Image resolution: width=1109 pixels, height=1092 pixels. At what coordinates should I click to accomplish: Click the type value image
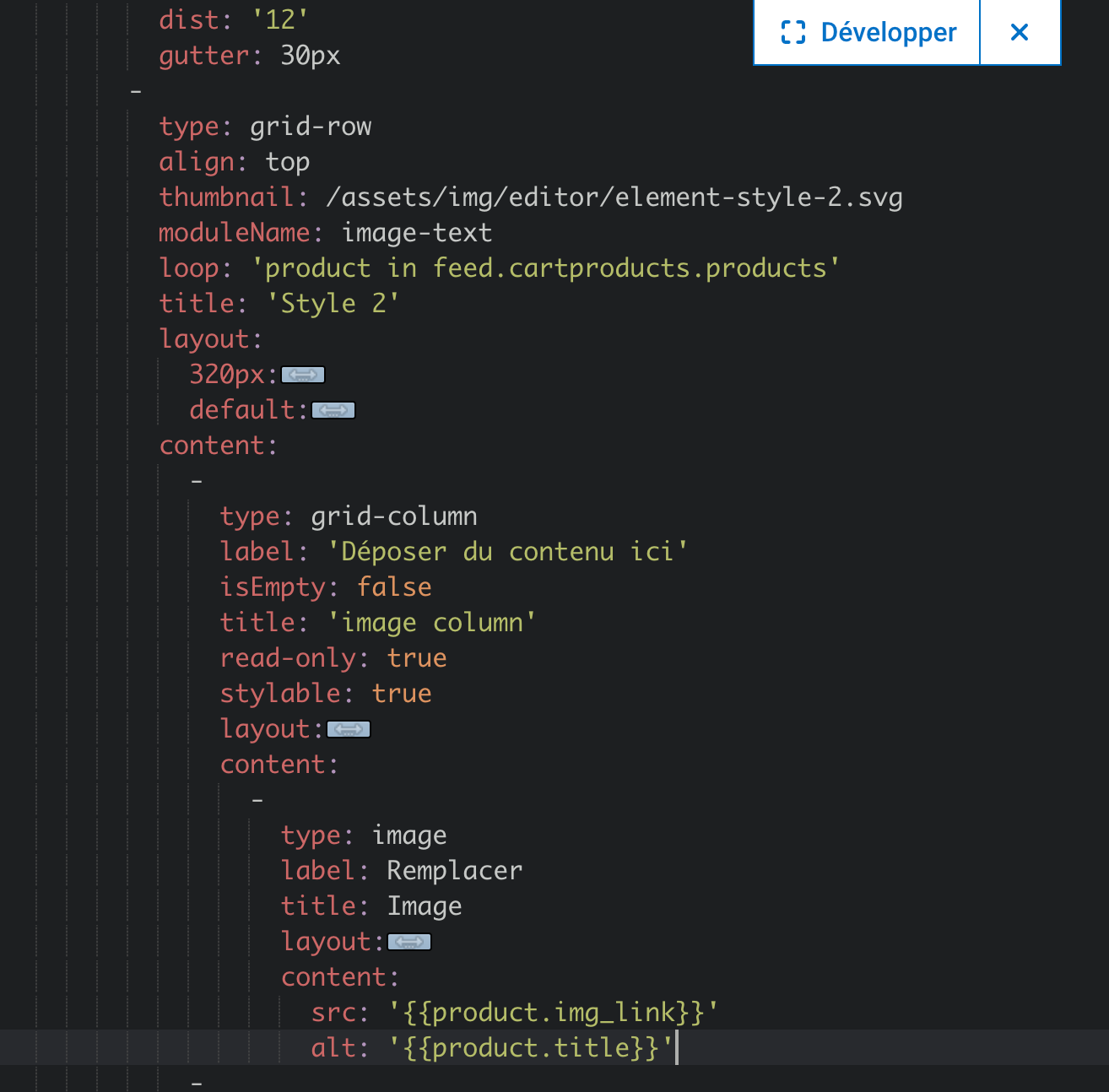tap(409, 835)
